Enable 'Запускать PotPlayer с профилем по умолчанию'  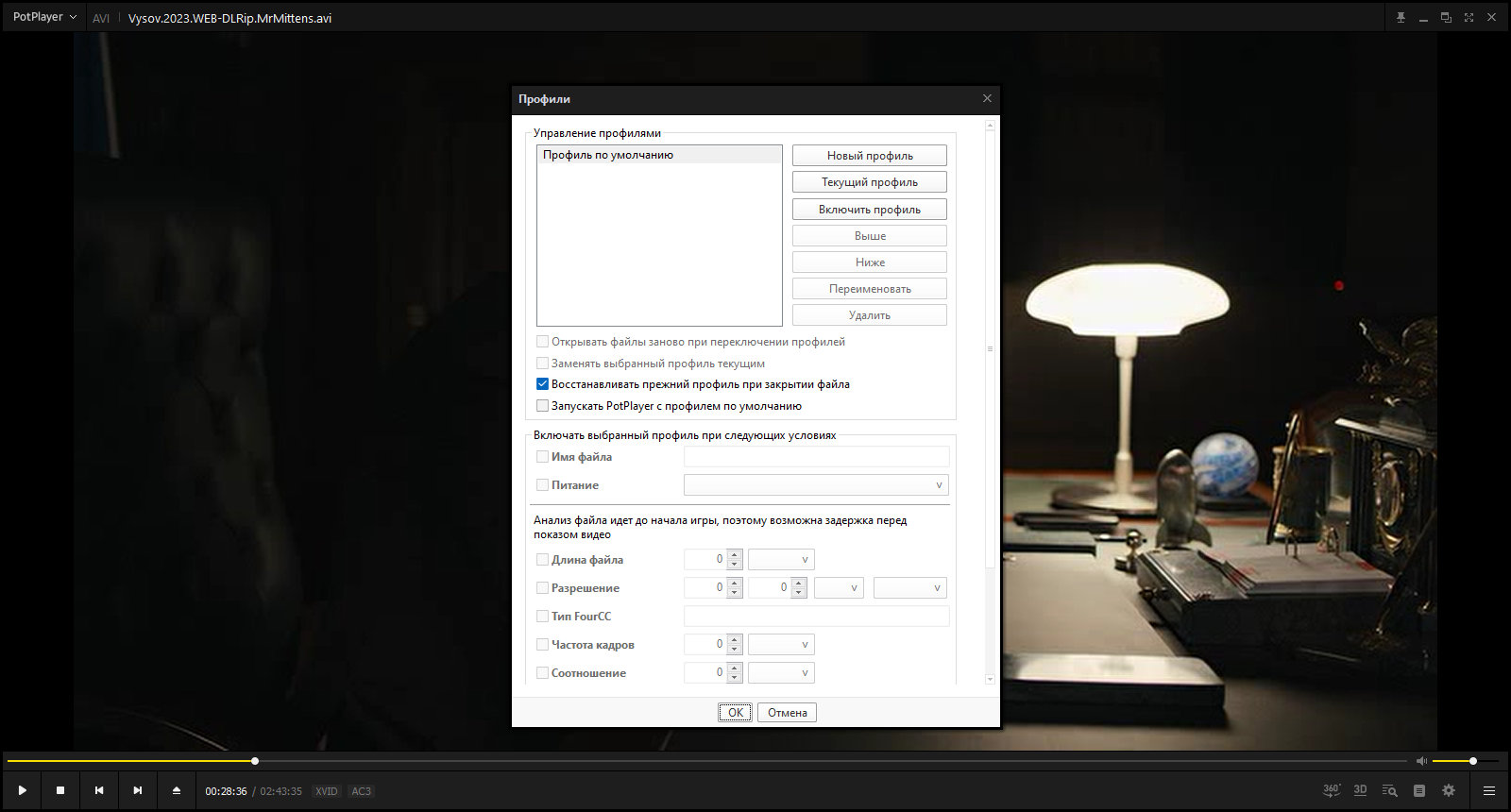[542, 406]
